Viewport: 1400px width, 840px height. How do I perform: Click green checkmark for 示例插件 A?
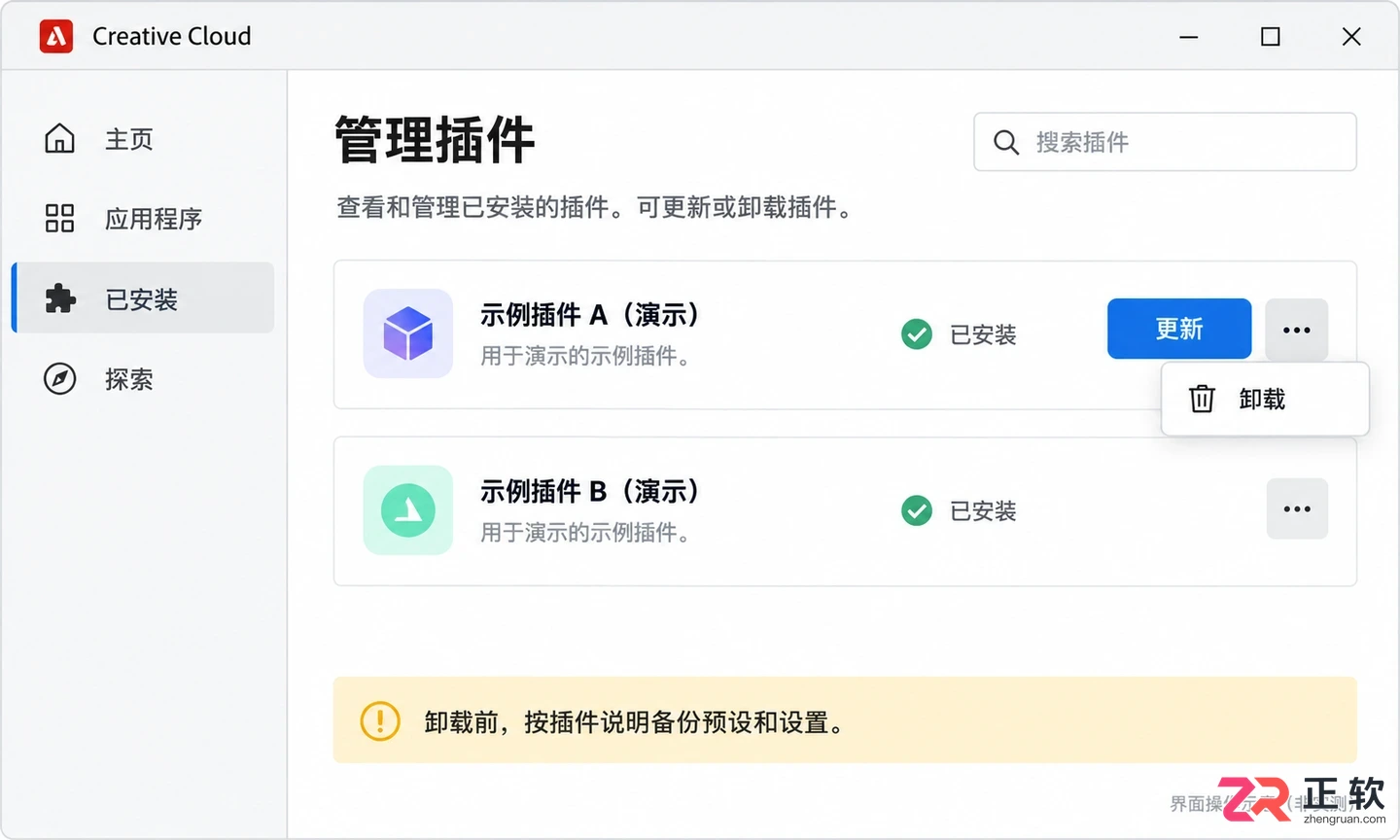click(917, 333)
